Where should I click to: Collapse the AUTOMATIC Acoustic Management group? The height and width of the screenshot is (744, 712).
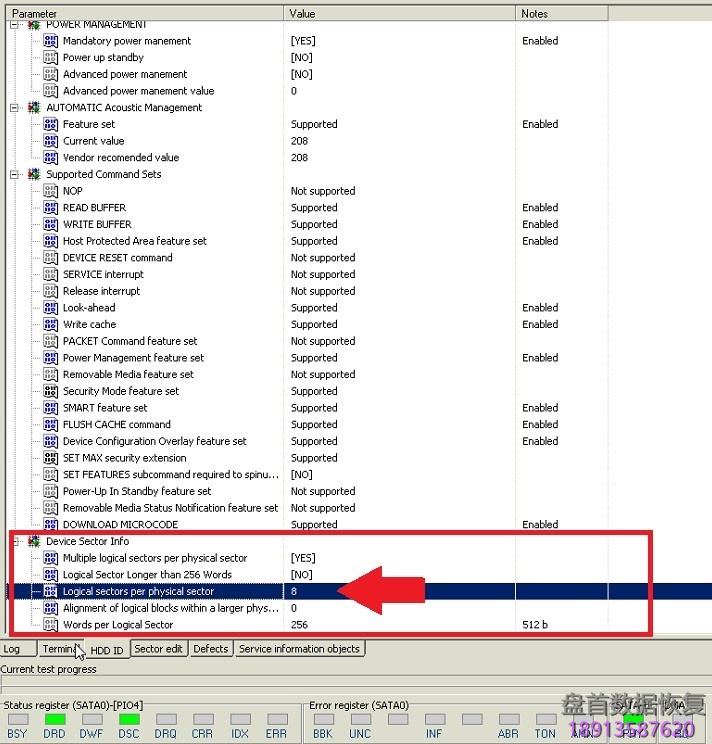pyautogui.click(x=15, y=108)
